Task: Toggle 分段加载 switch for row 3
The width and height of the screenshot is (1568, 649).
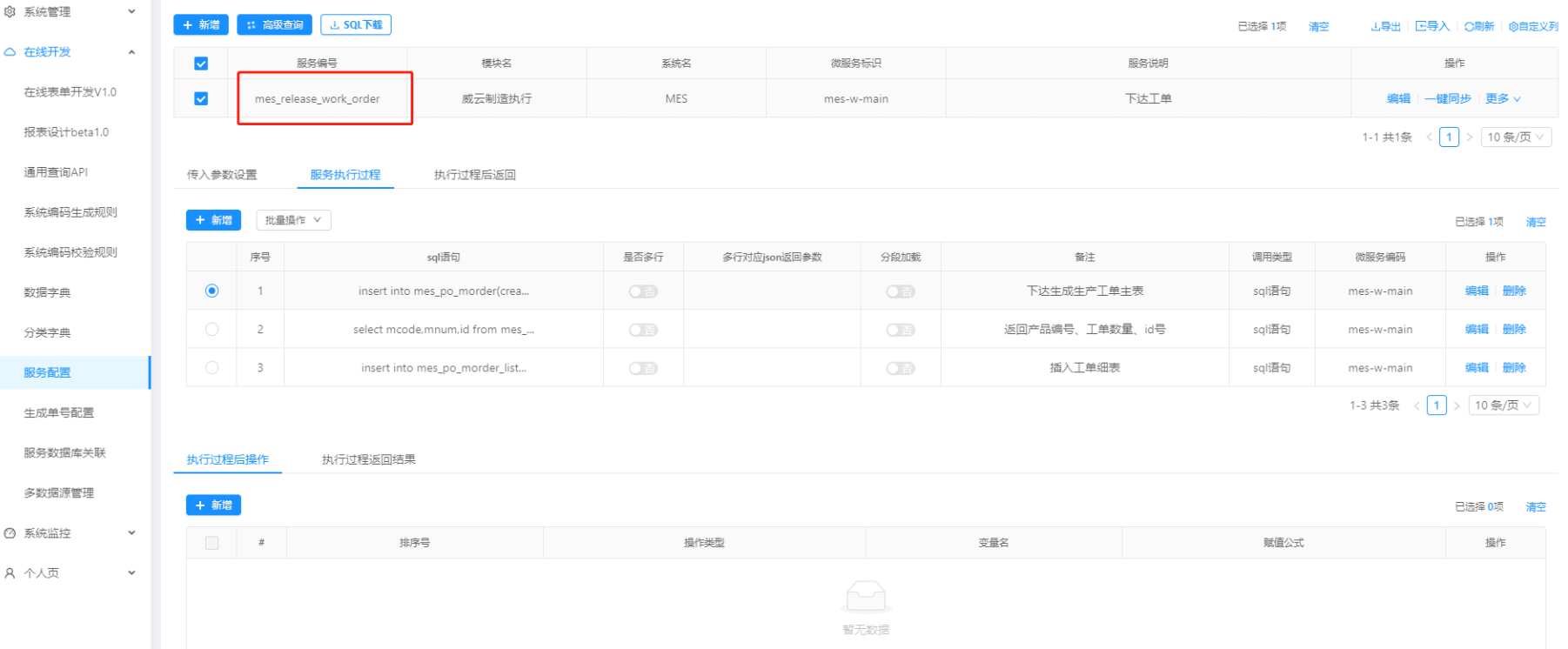Action: coord(901,368)
